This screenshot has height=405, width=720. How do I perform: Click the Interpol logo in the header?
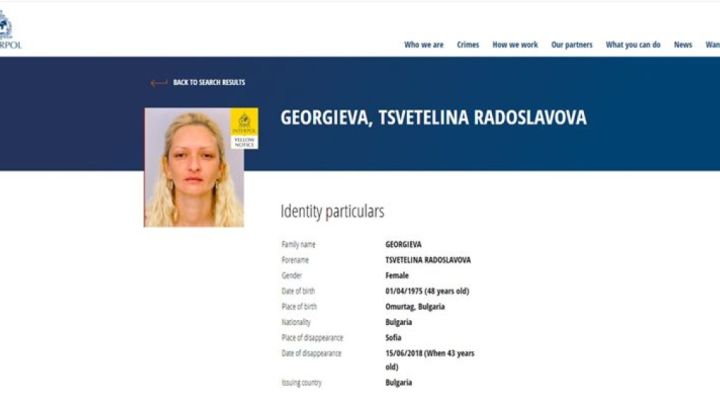click(x=9, y=30)
